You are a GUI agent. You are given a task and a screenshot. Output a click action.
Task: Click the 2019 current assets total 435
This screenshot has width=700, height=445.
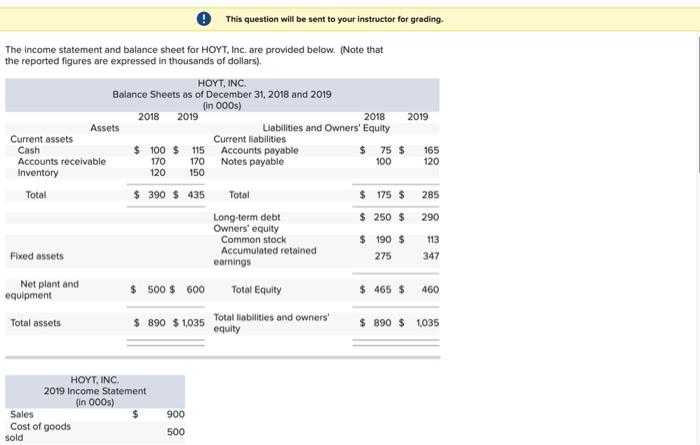[196, 195]
